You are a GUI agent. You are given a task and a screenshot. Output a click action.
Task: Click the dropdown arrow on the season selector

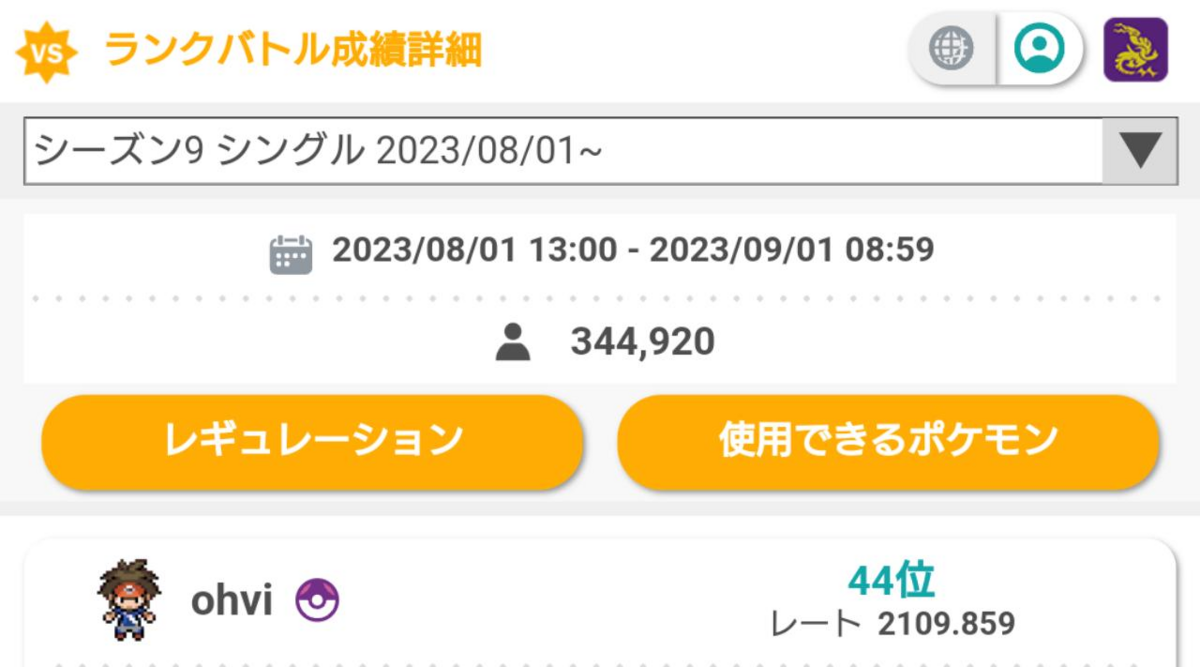(x=1139, y=151)
